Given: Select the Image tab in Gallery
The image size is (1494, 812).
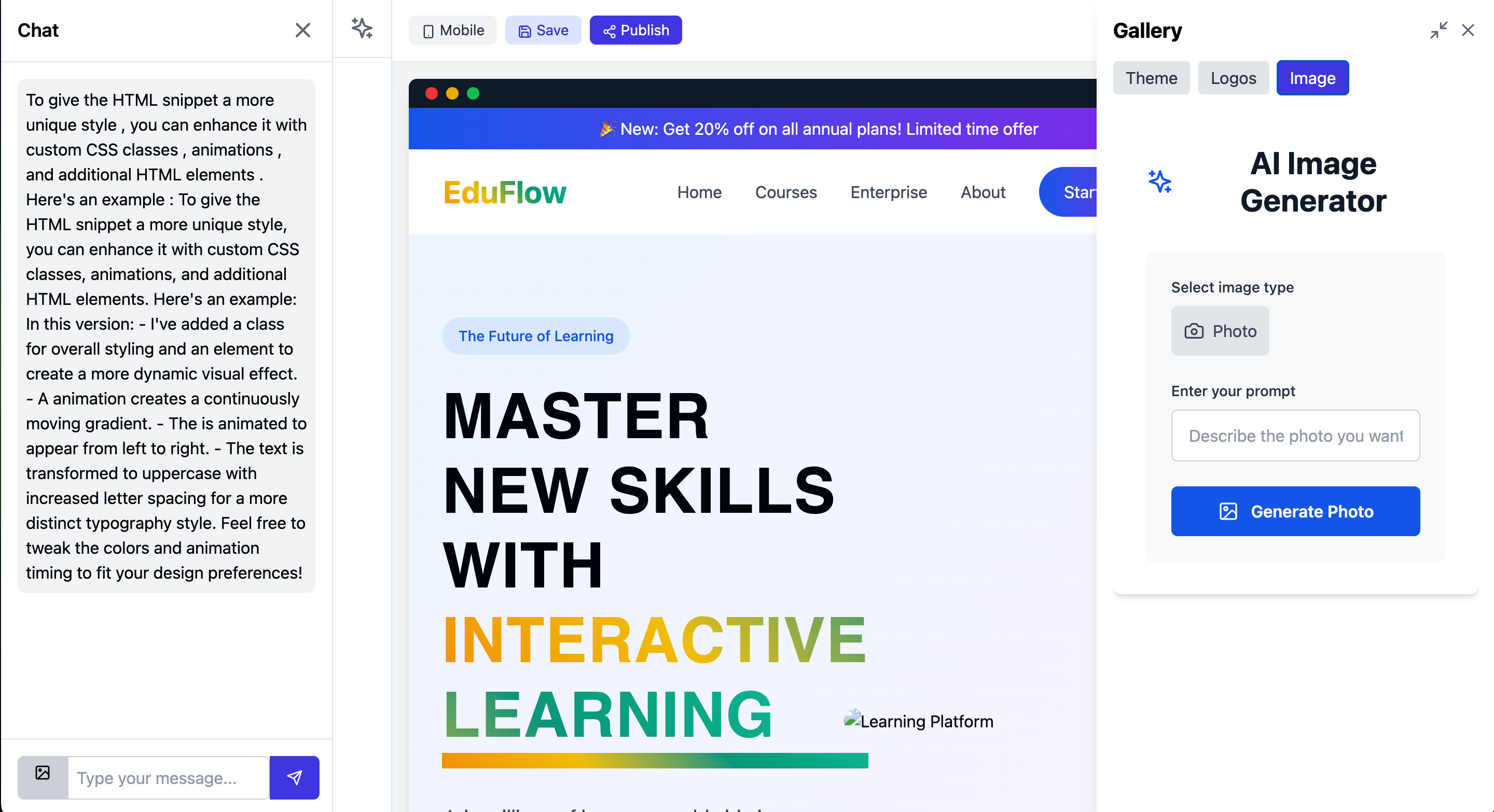Looking at the screenshot, I should click(1313, 78).
